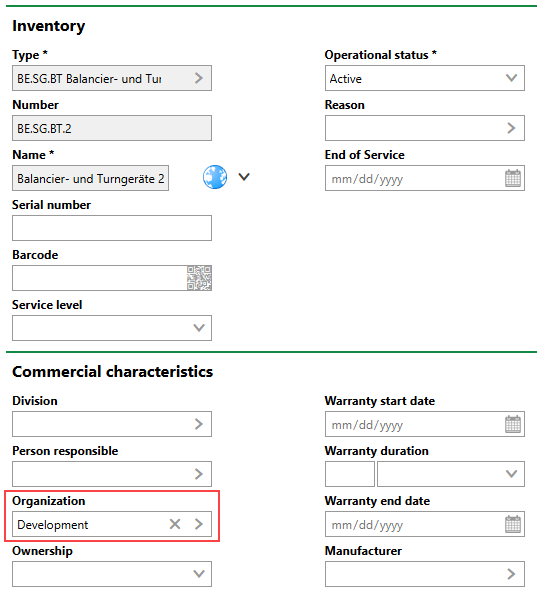Clear the Development organization with X
This screenshot has height=595, width=537.
175,524
